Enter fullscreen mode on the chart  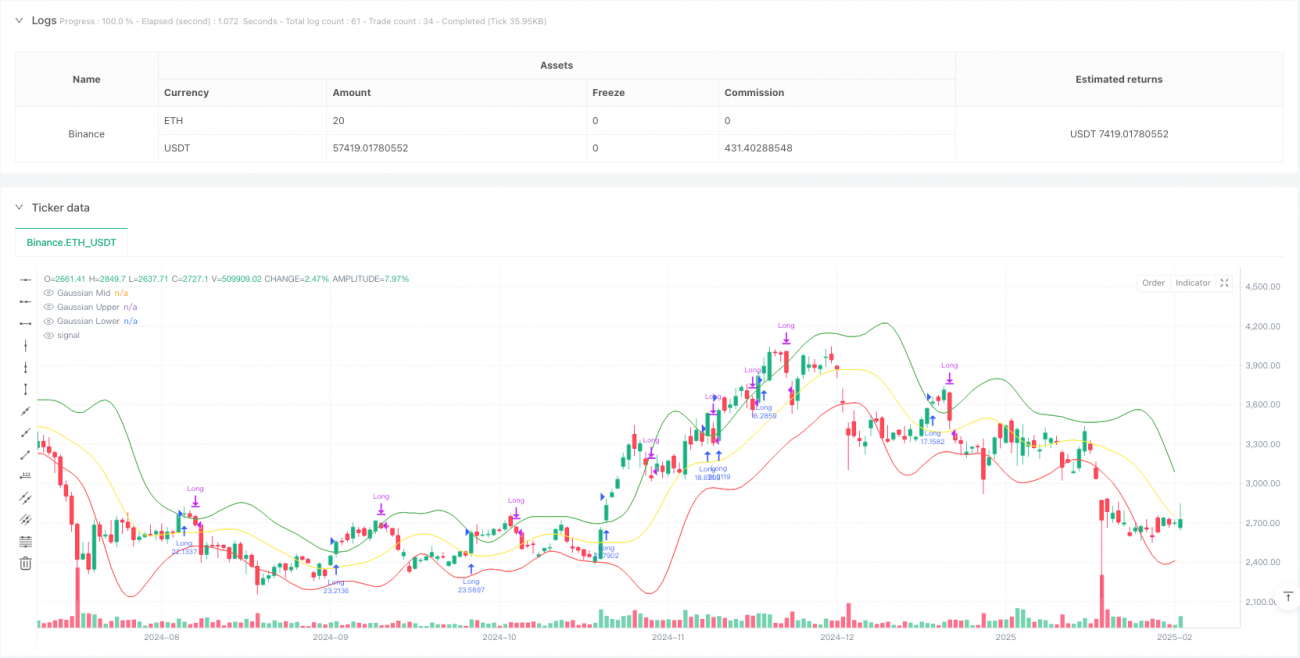click(x=1224, y=282)
